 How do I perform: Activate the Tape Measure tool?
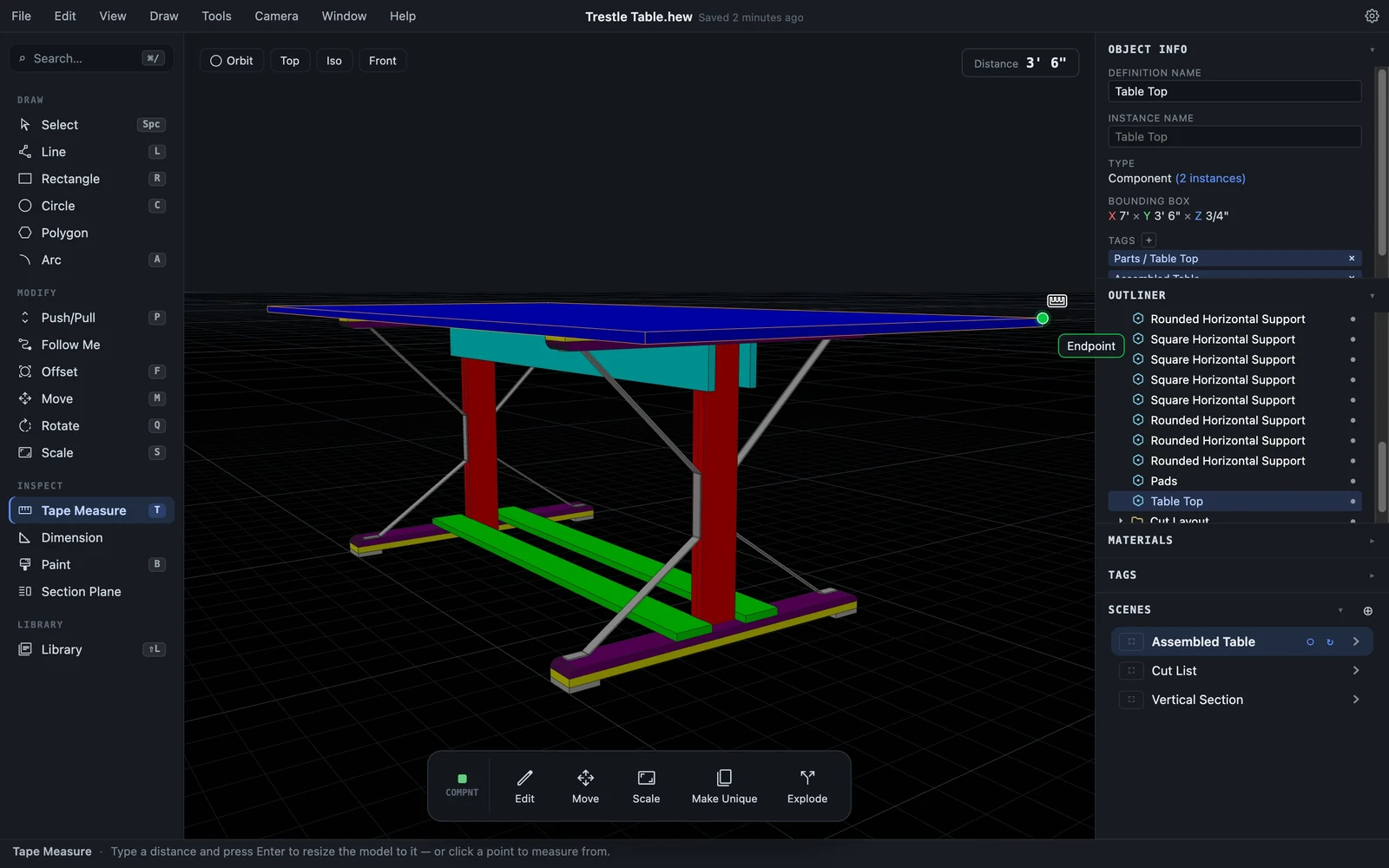tap(91, 510)
